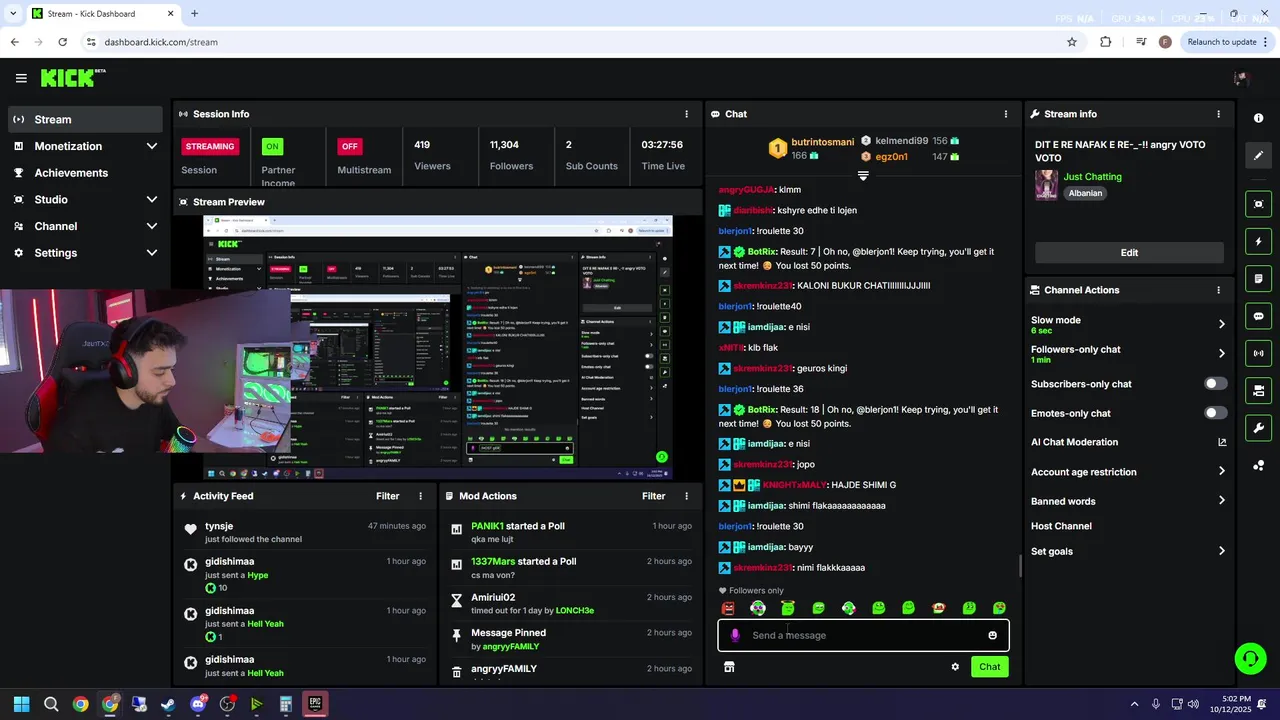
Task: Open chat settings gear icon
Action: (x=955, y=667)
